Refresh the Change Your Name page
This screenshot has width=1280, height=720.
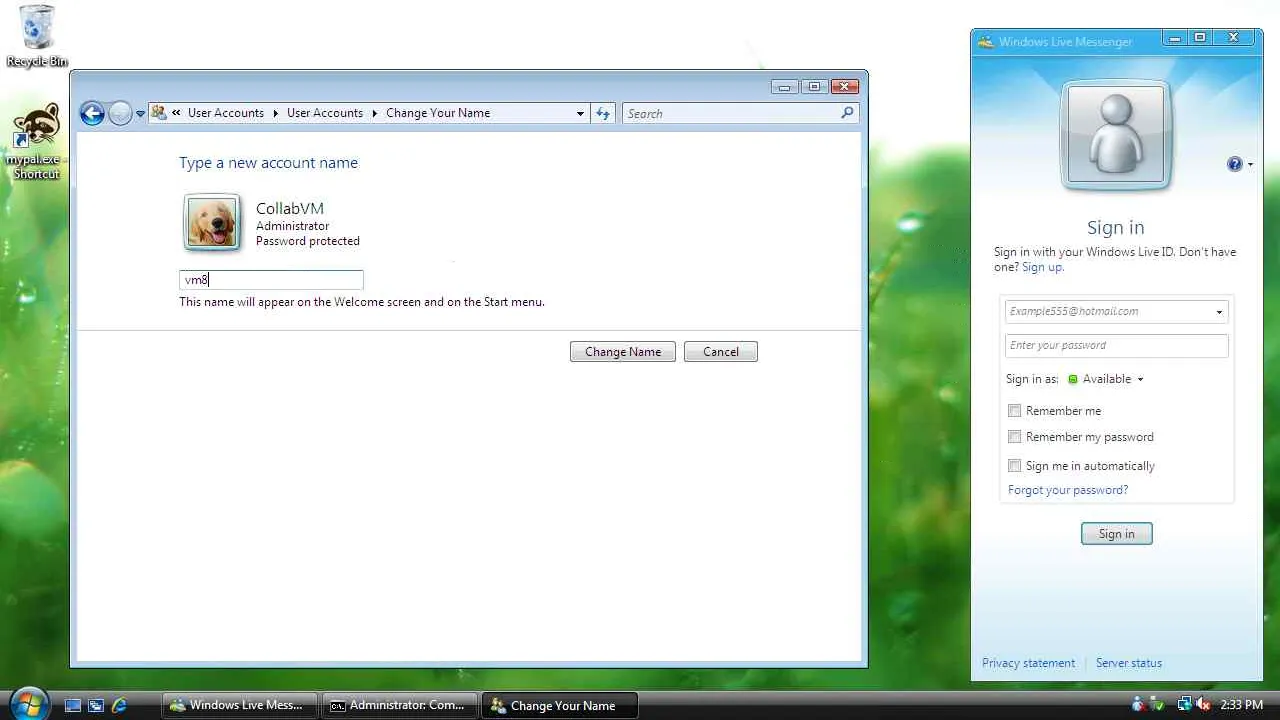[603, 113]
